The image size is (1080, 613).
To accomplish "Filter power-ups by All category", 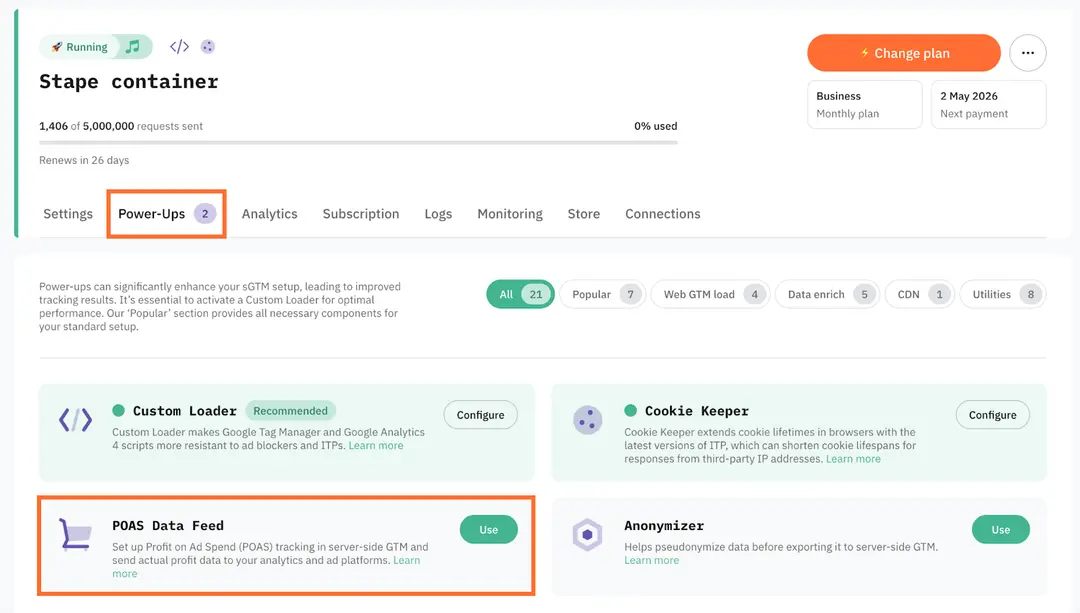I will (520, 294).
